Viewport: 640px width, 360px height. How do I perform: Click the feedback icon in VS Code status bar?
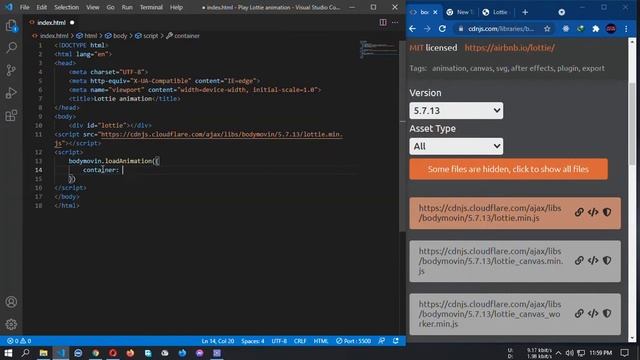tap(382, 341)
